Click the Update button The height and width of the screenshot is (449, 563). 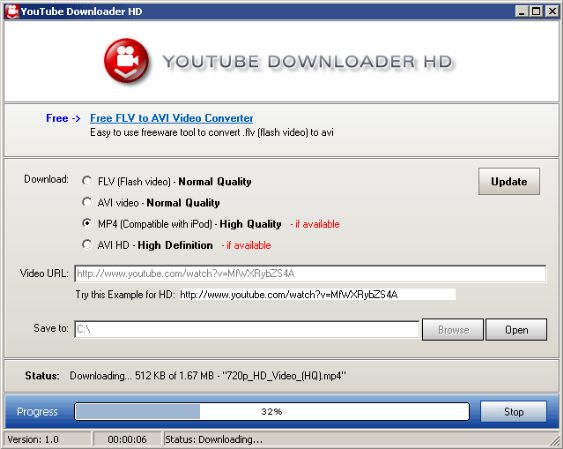(509, 181)
